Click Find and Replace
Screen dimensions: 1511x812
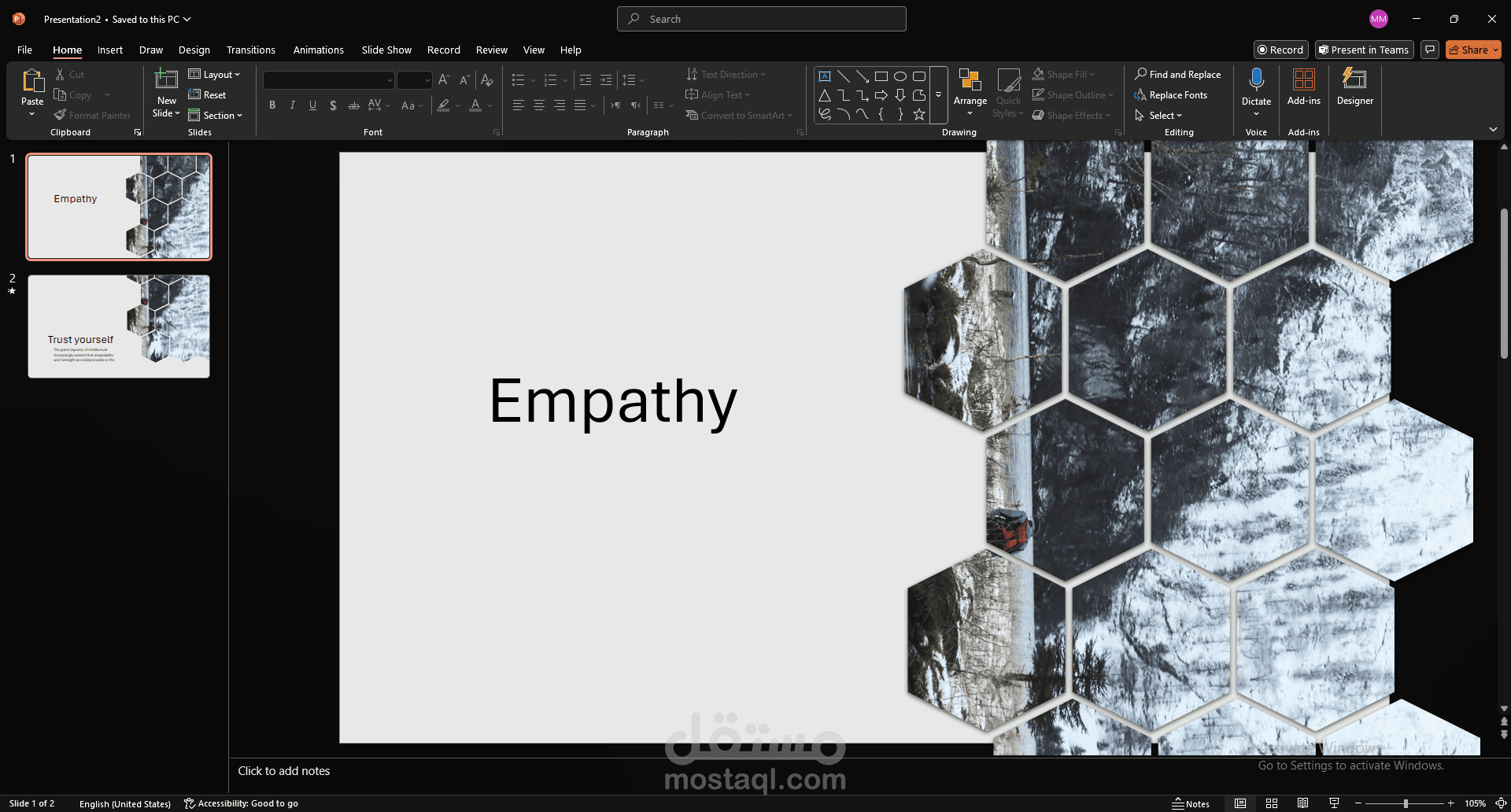tap(1177, 74)
